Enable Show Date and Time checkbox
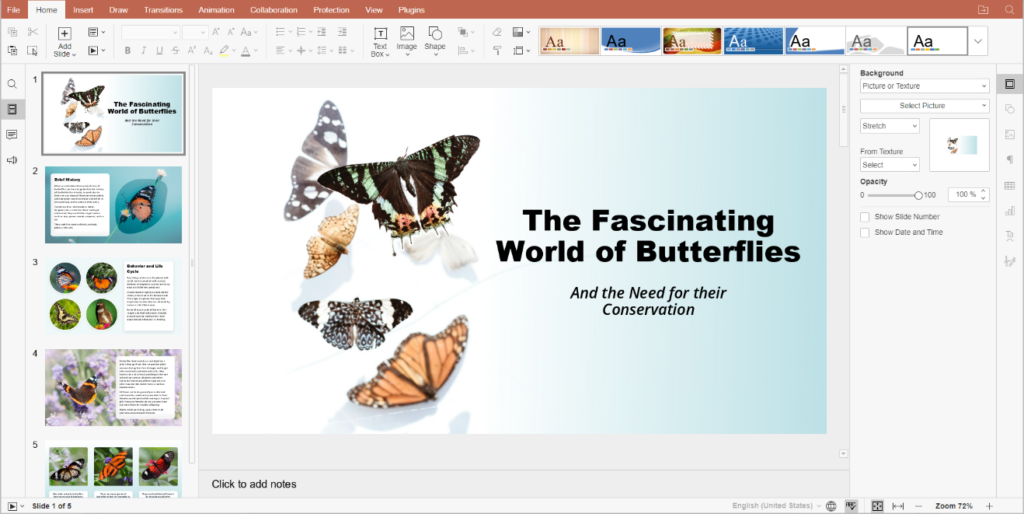Viewport: 1024px width, 514px height. click(865, 233)
